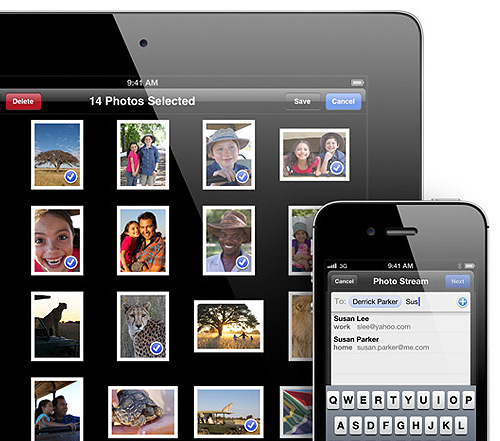Tap the L key on iPhone keyboard

pos(461,426)
